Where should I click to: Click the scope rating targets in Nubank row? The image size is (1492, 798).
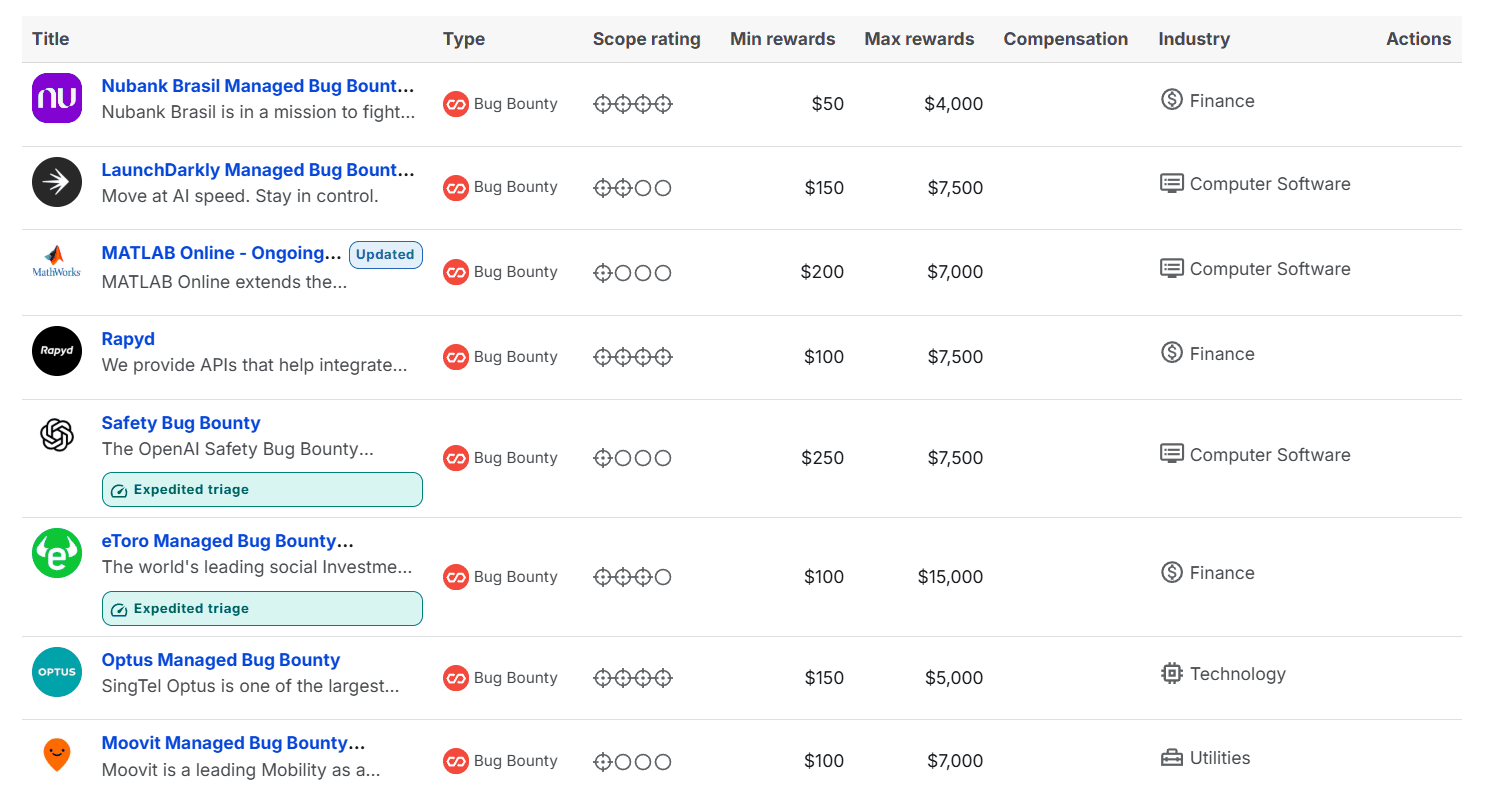pos(633,104)
